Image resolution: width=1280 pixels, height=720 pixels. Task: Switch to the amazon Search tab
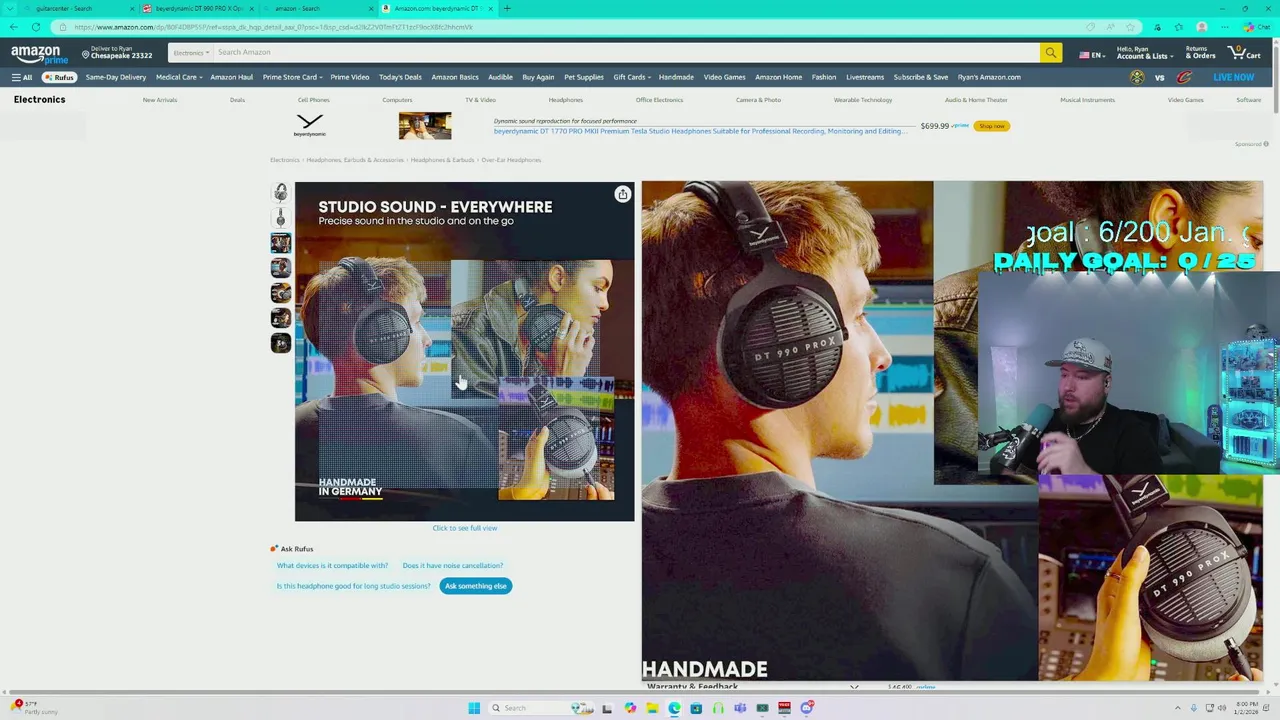point(316,8)
